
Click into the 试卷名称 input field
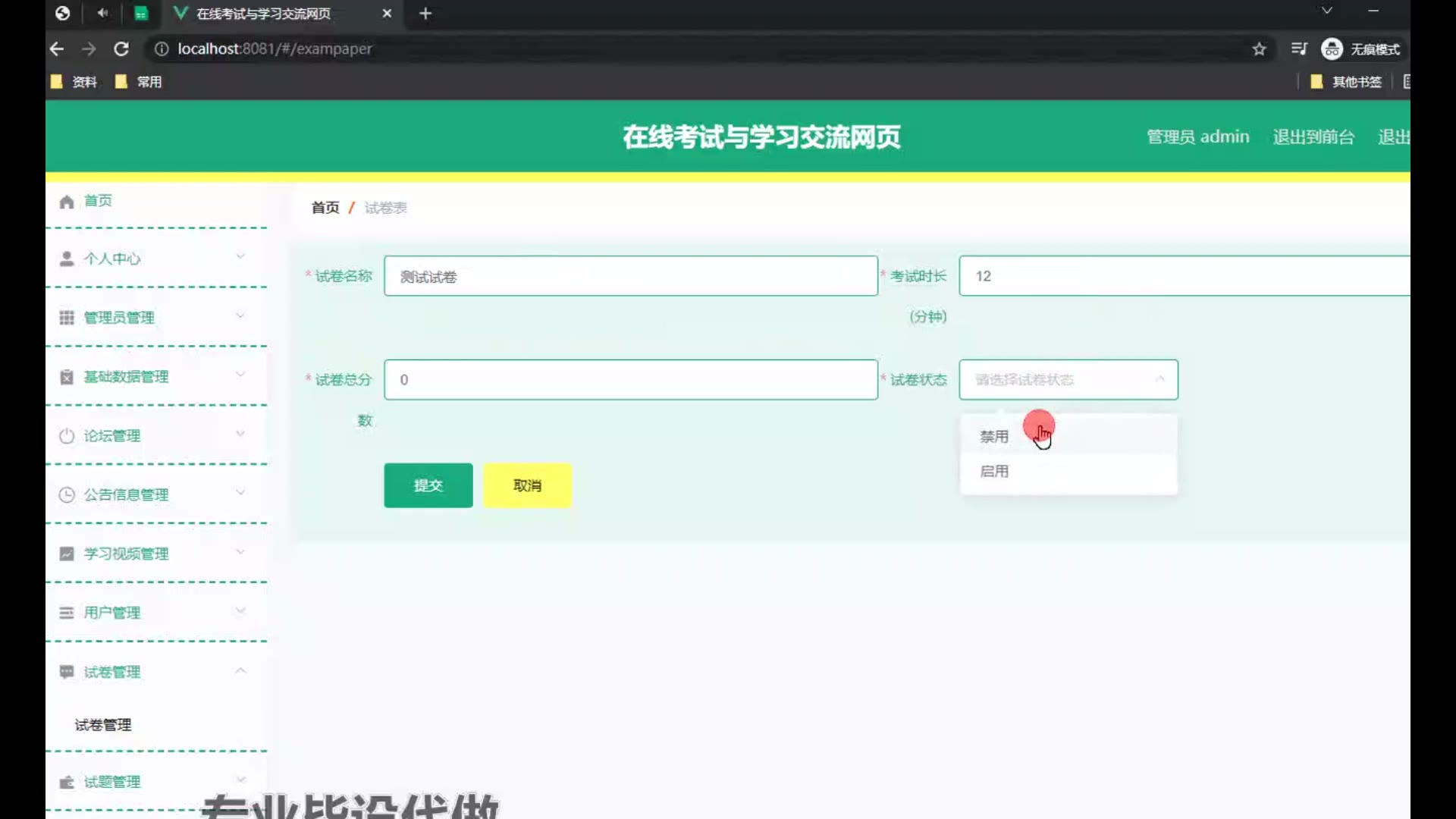630,276
